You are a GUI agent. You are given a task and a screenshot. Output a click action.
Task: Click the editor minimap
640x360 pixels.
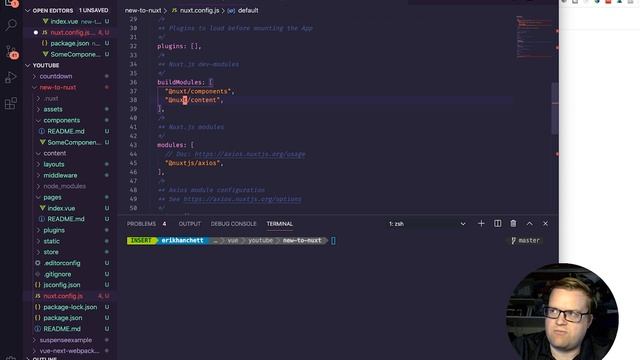(x=533, y=37)
